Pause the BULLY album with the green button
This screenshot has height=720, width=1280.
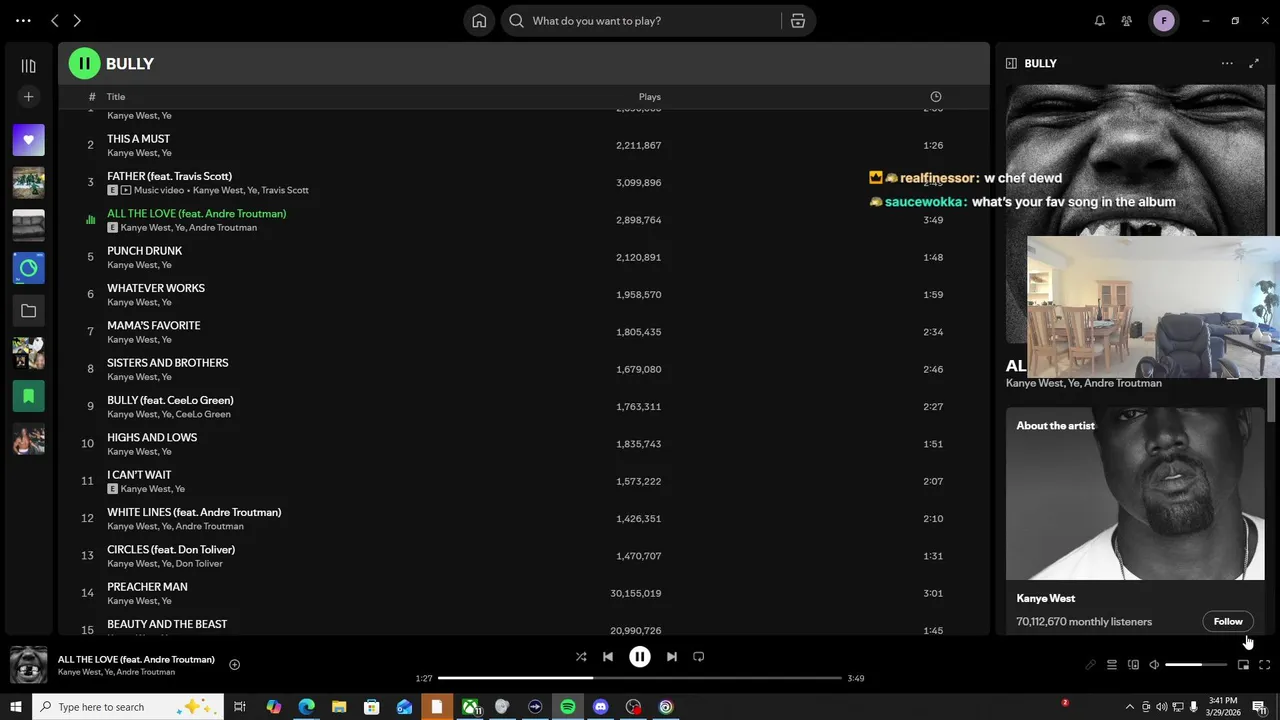(x=84, y=63)
